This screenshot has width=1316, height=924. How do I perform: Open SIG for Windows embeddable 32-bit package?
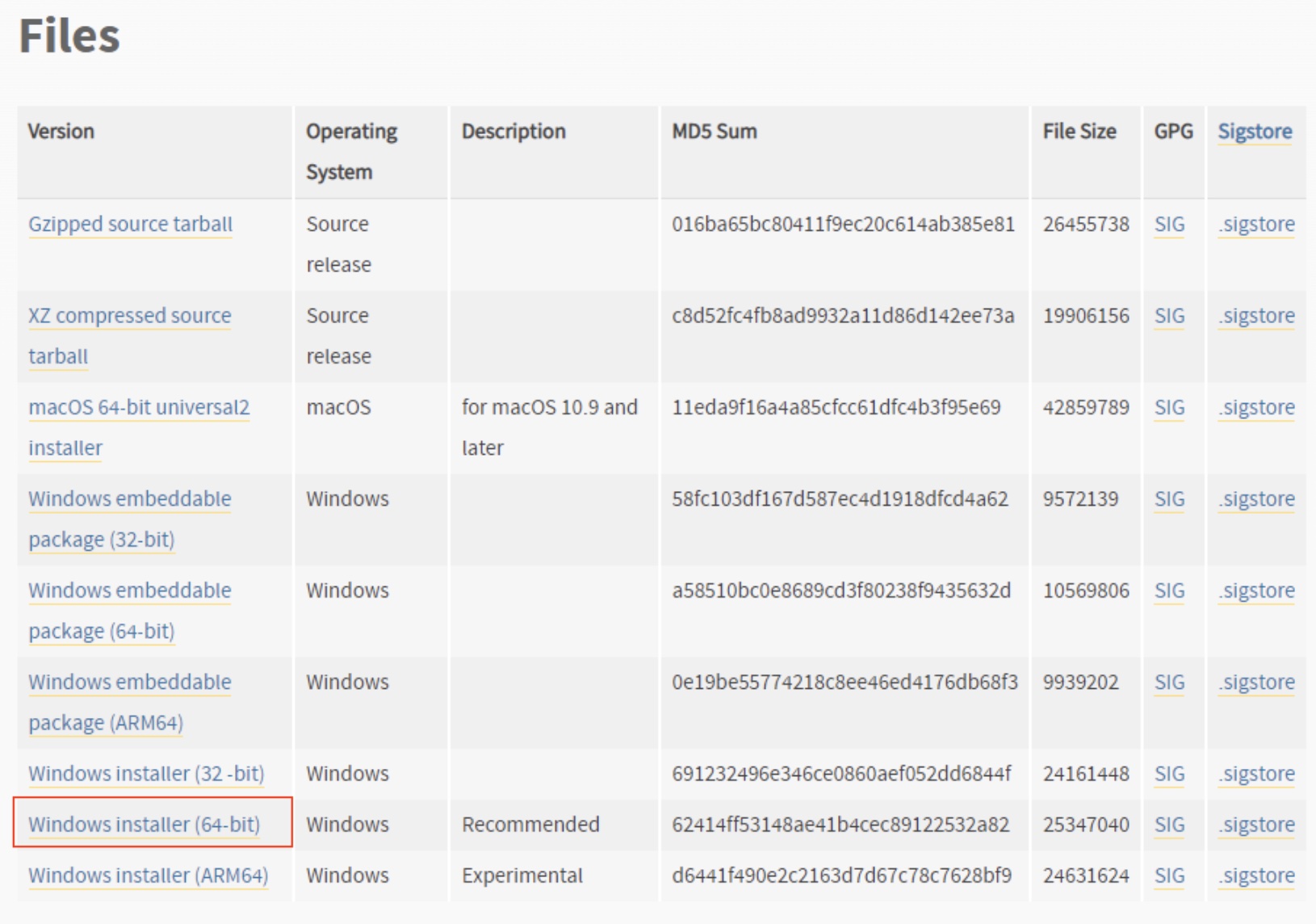point(1169,499)
